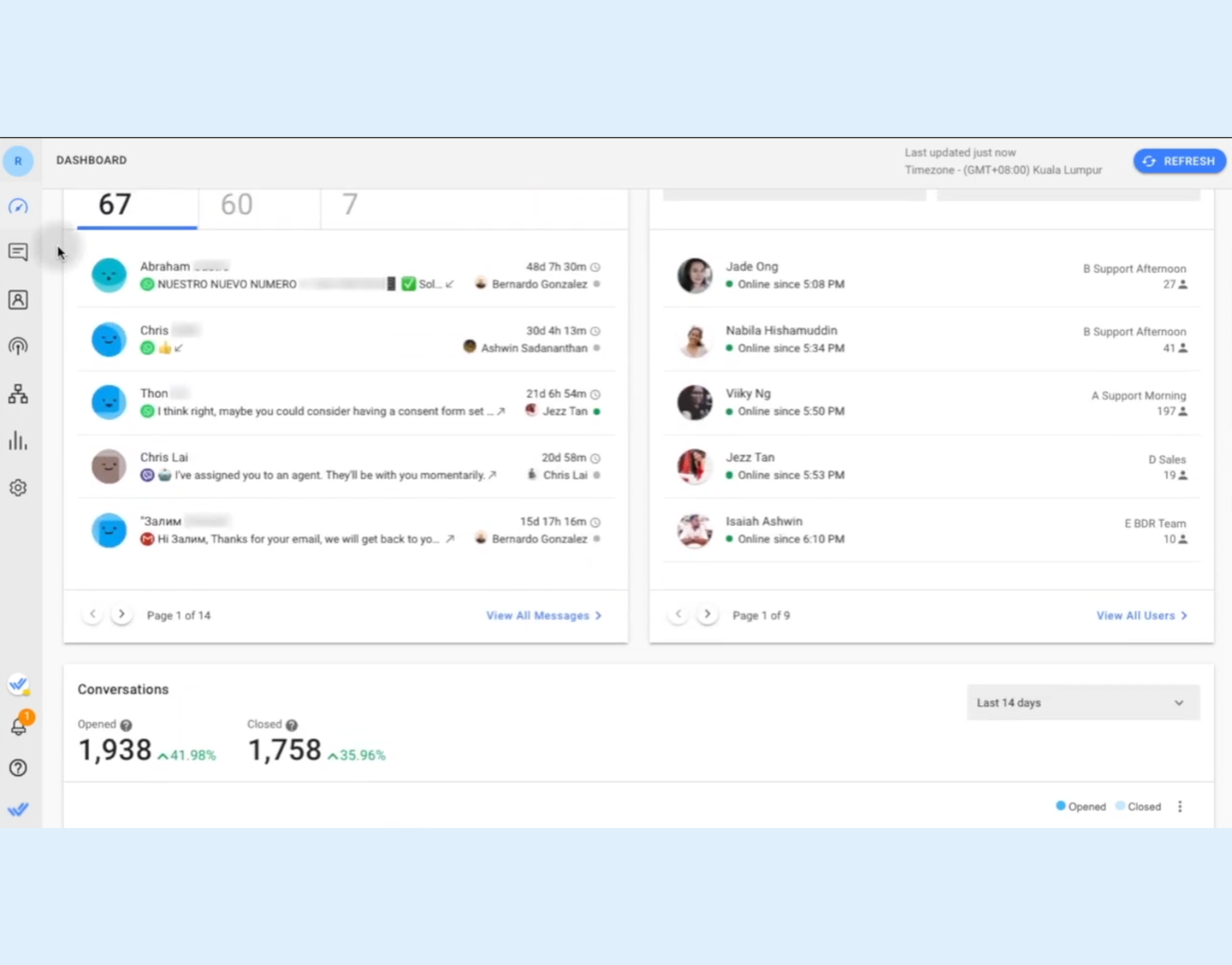
Task: Open the Broadcast icon in sidebar
Action: pyautogui.click(x=18, y=346)
